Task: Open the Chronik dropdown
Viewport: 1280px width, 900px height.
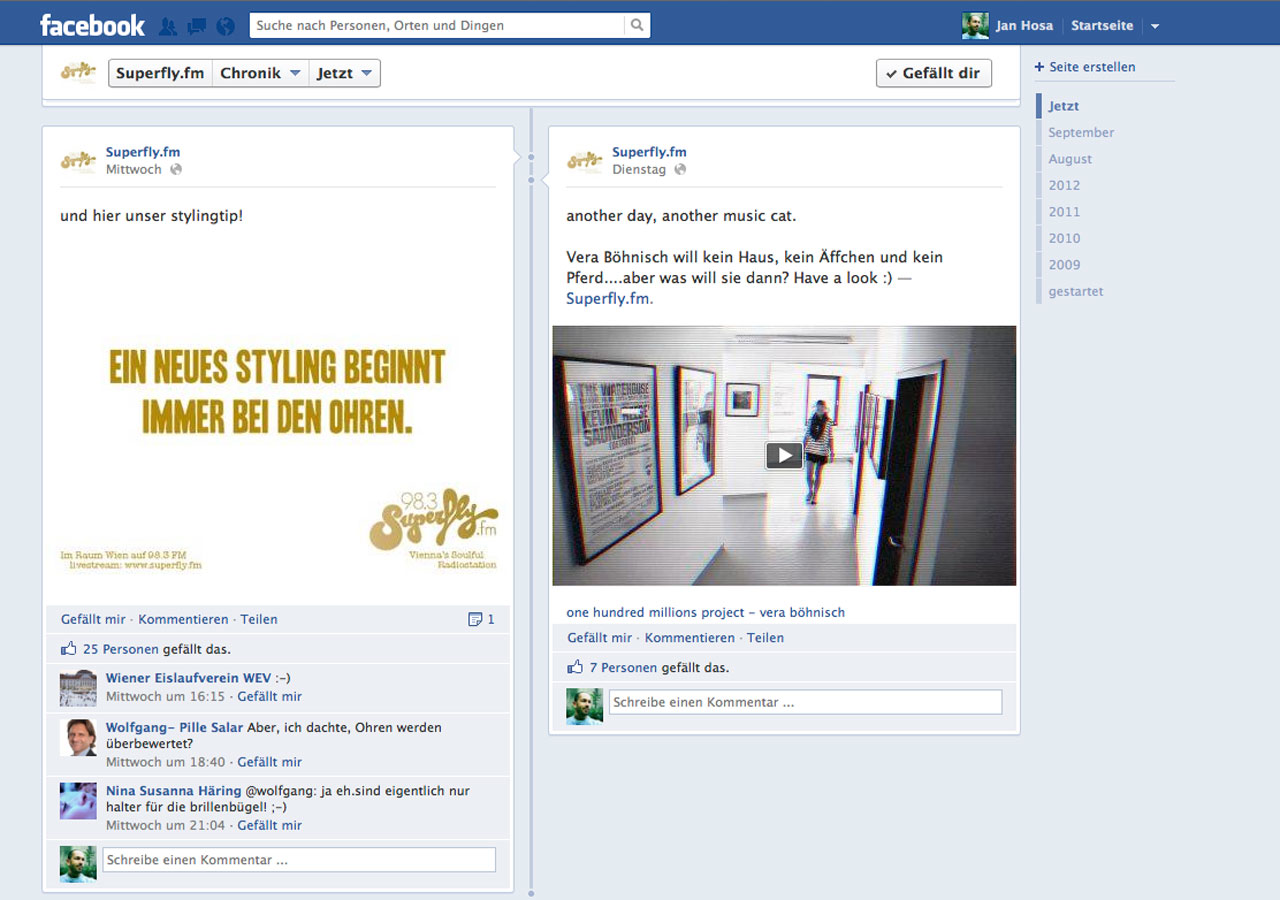Action: pyautogui.click(x=261, y=73)
